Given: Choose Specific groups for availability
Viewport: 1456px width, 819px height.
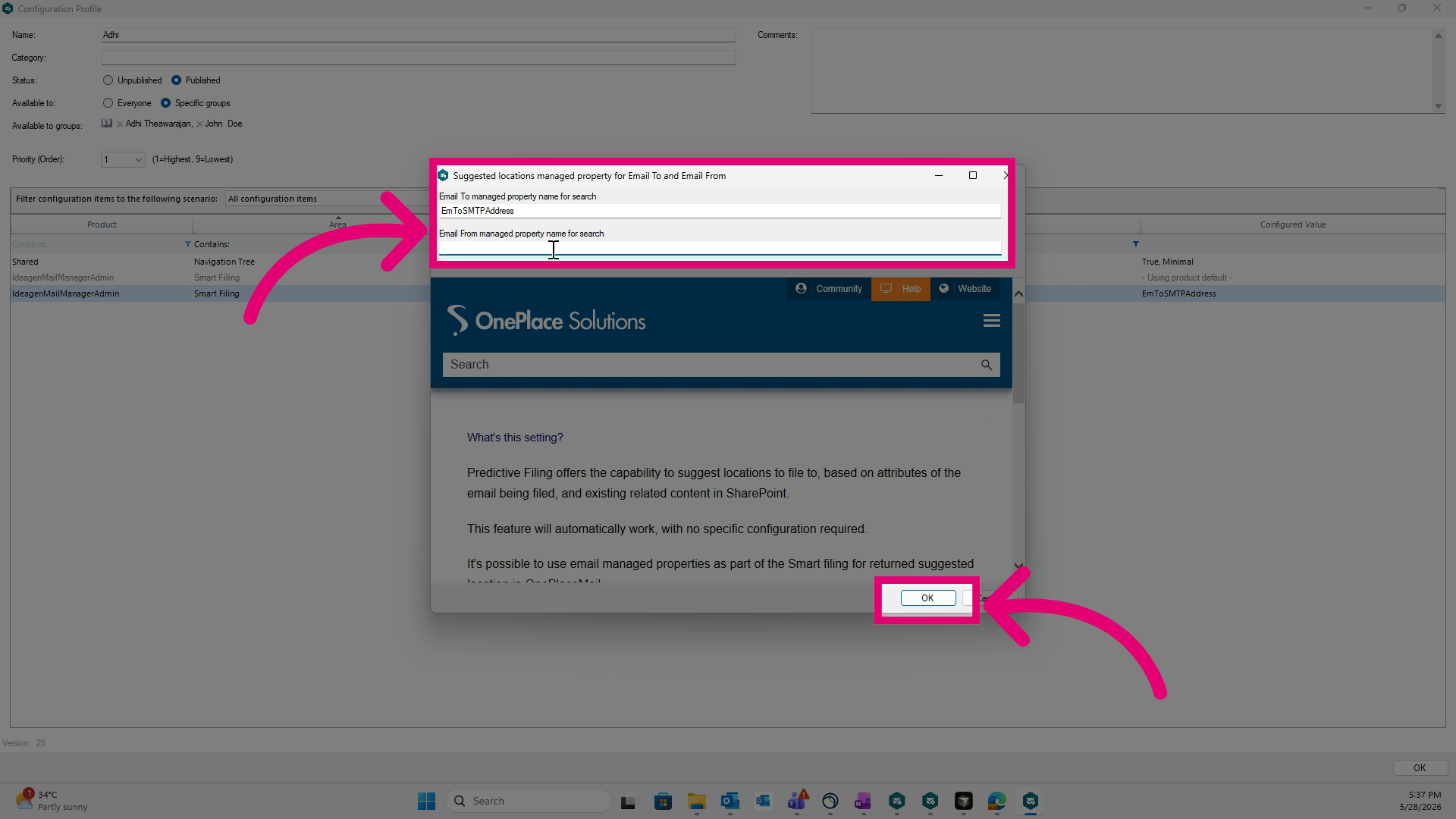Looking at the screenshot, I should click(x=165, y=103).
